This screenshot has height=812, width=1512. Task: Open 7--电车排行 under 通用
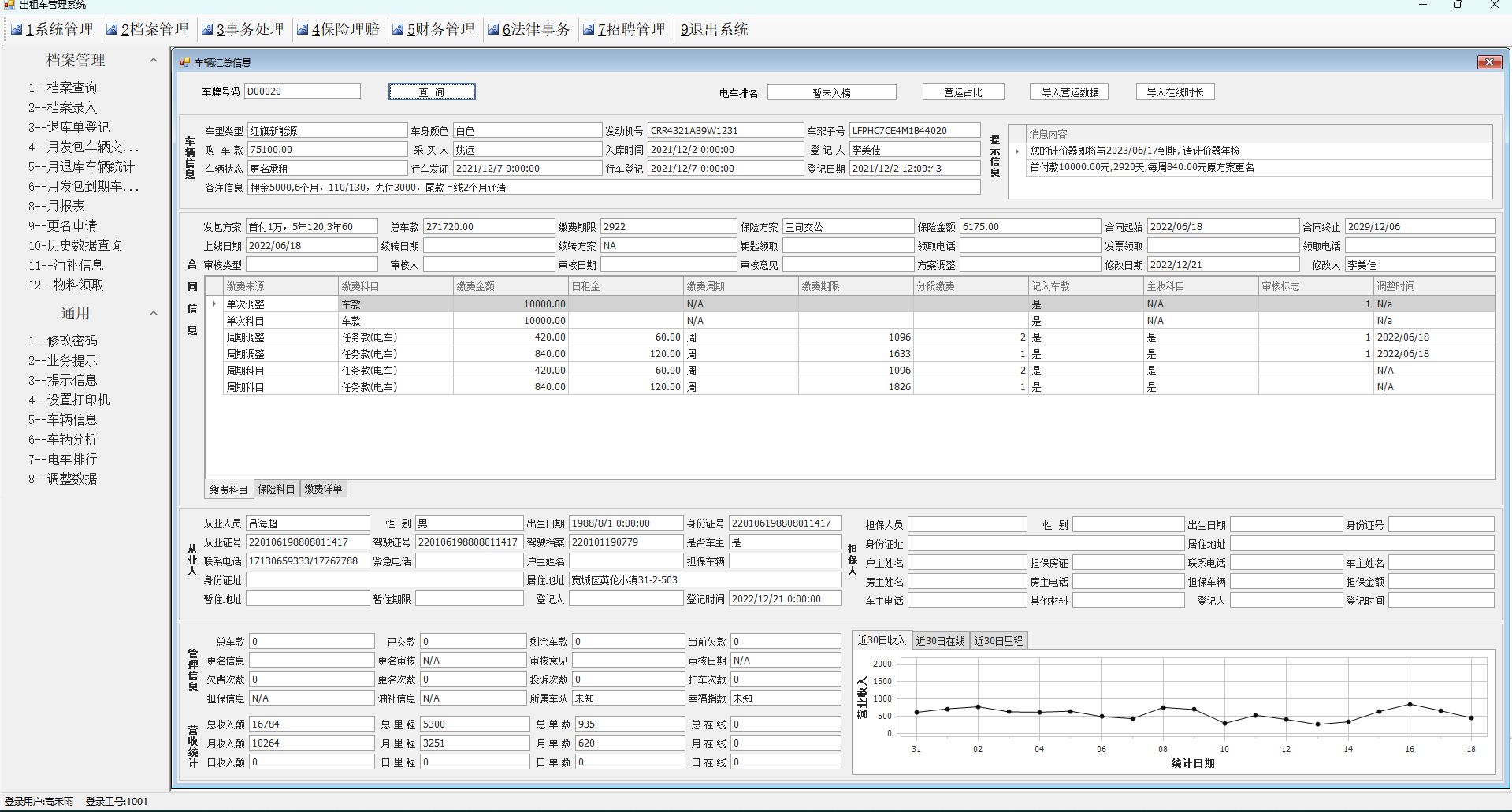(x=63, y=459)
